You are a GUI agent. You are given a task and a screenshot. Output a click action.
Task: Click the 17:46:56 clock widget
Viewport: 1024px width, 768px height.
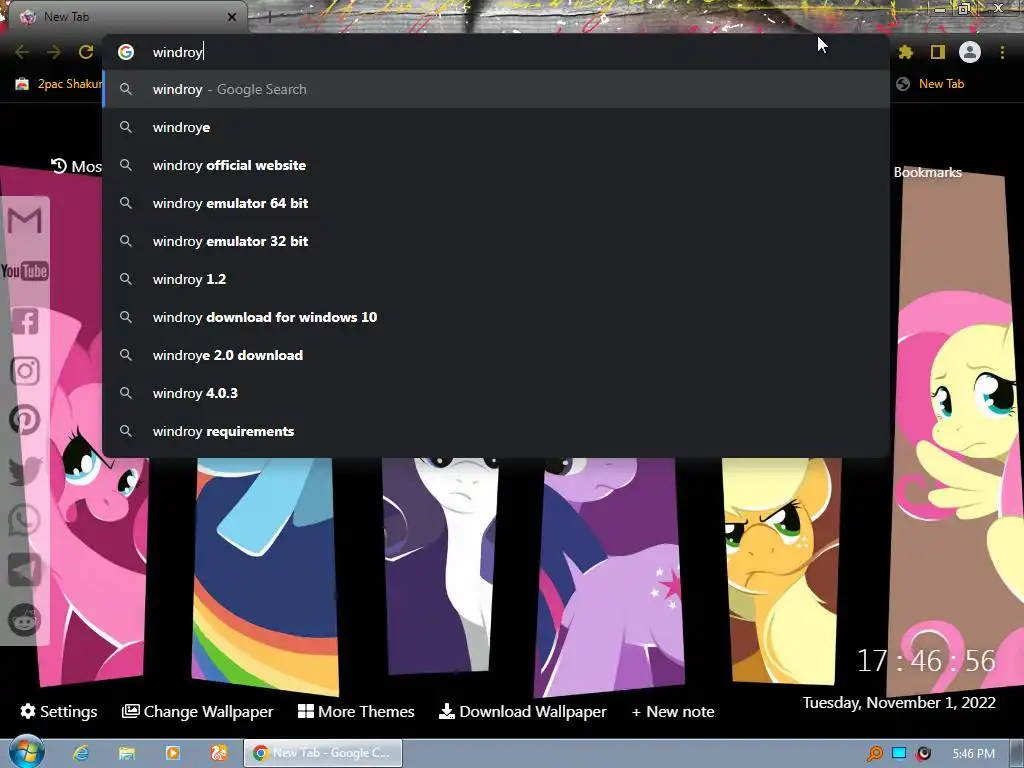pos(926,661)
